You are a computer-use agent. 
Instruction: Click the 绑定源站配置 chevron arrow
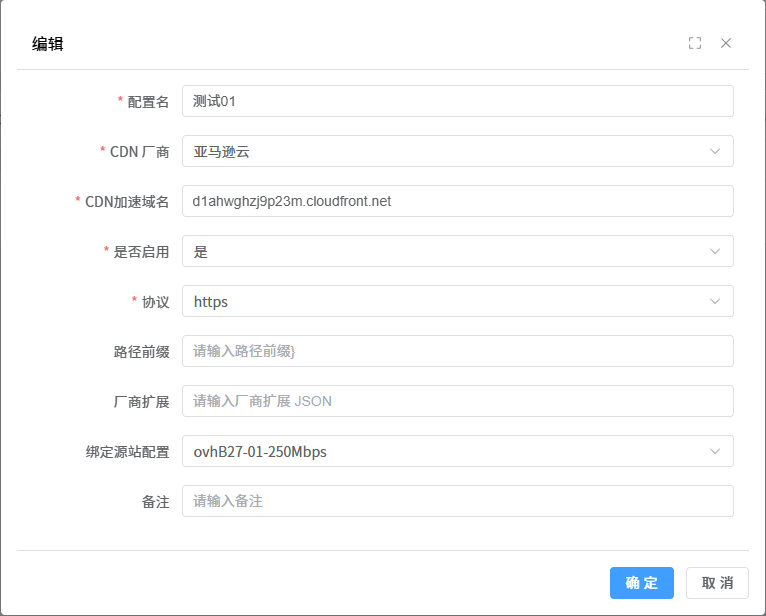pyautogui.click(x=715, y=451)
